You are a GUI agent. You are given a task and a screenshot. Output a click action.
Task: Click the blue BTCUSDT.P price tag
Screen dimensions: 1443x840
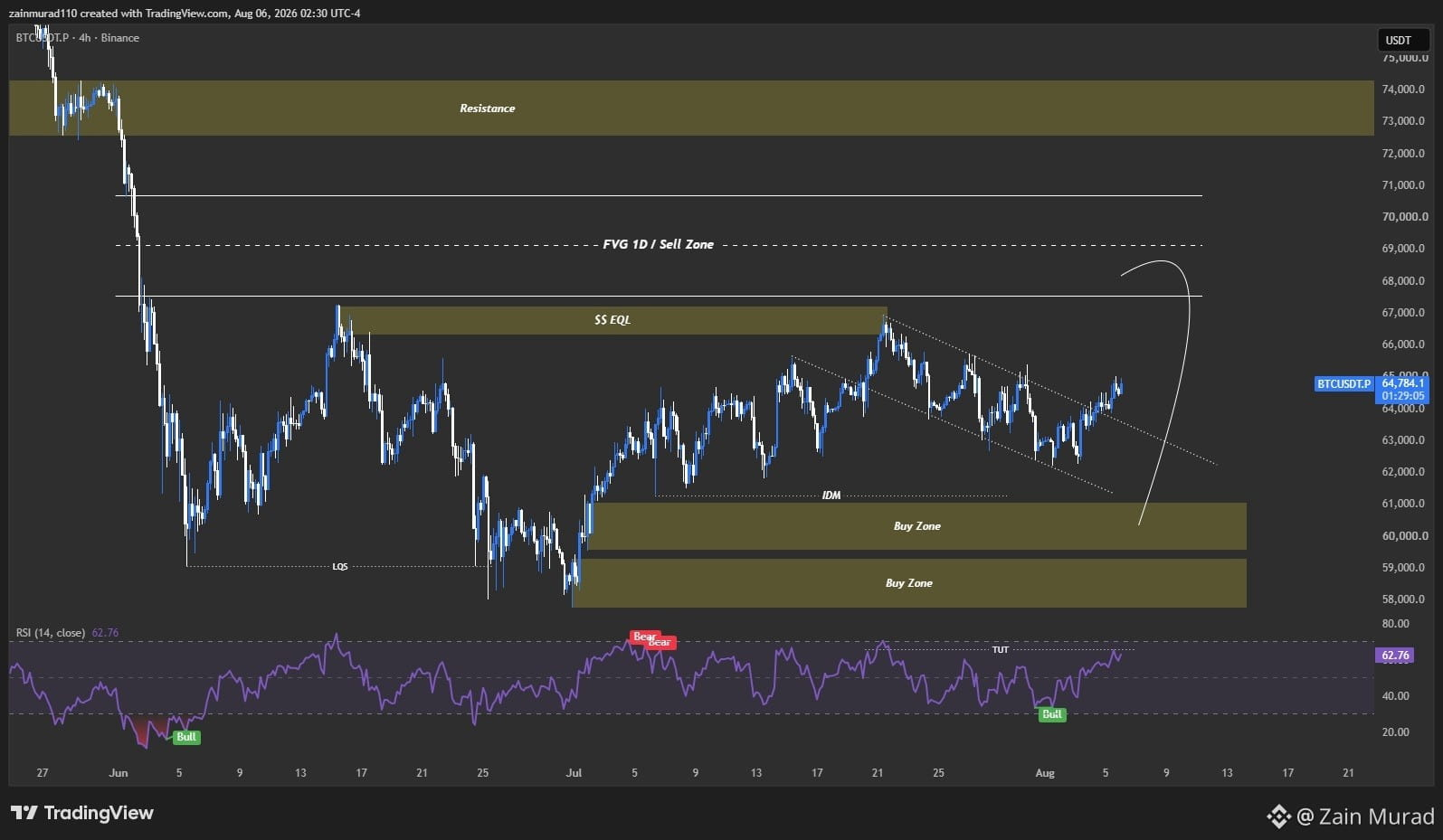point(1343,383)
